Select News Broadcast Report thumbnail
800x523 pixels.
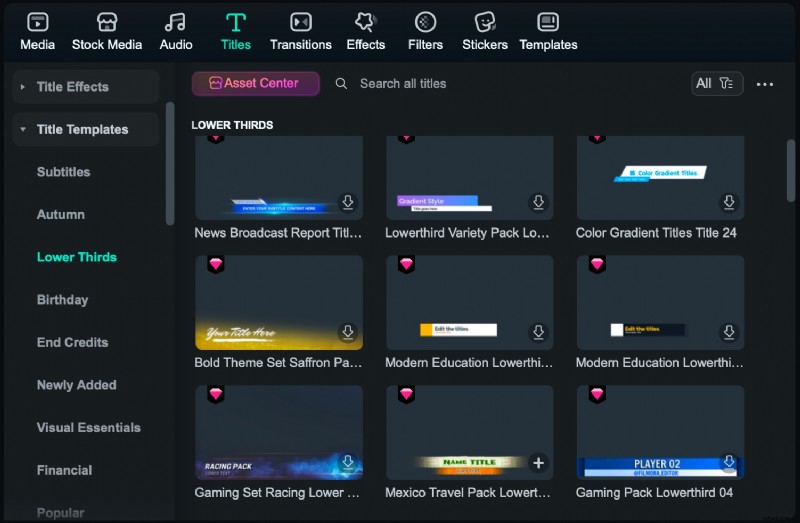point(279,178)
